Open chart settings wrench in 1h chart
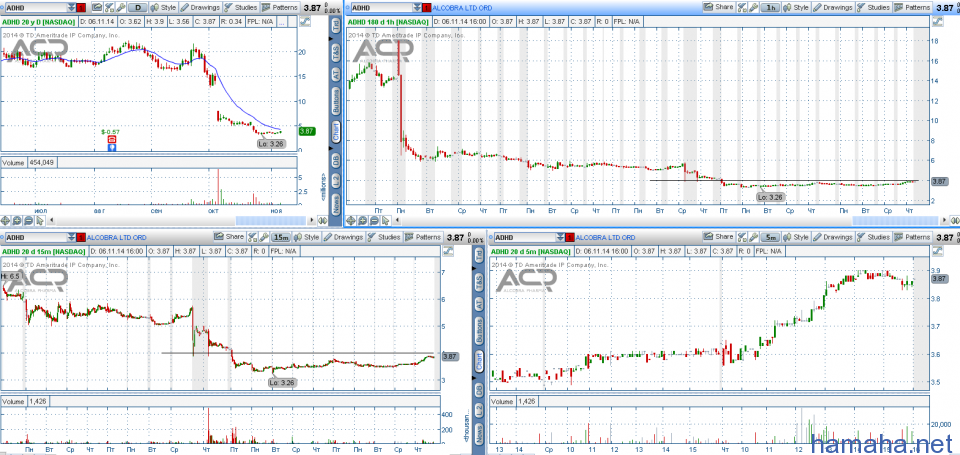 pyautogui.click(x=753, y=7)
